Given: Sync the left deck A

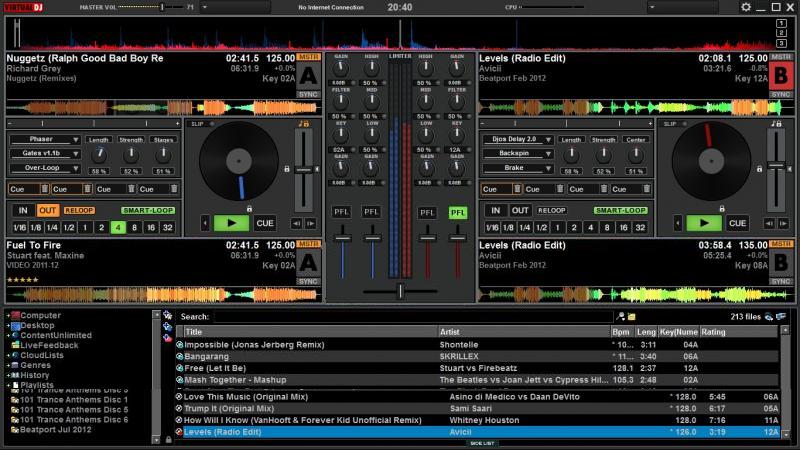Looking at the screenshot, I should coord(308,94).
